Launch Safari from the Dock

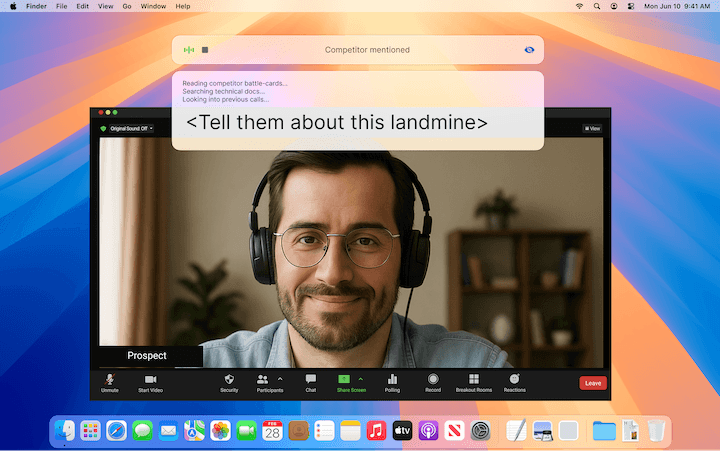[116, 431]
